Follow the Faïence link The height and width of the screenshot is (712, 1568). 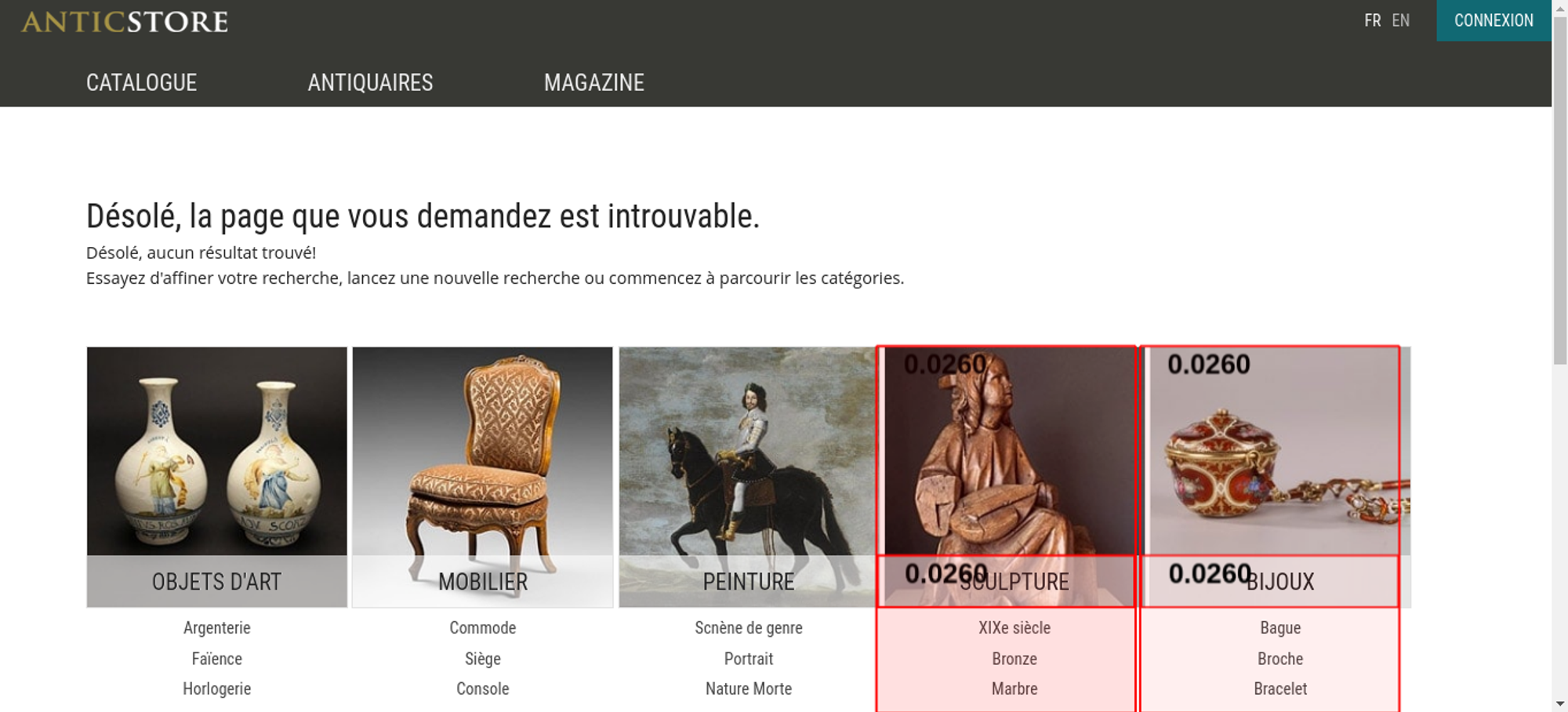(x=217, y=659)
